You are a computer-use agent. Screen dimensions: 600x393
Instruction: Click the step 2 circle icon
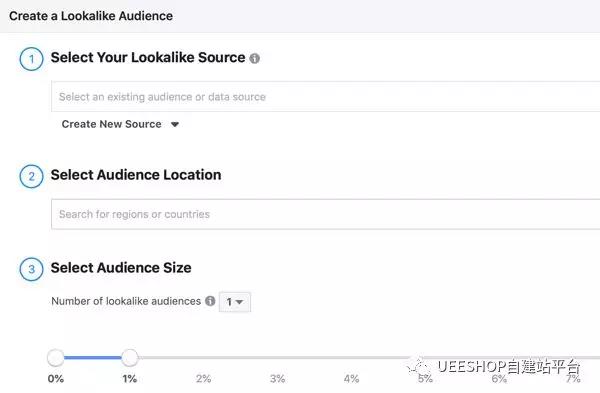(x=31, y=176)
